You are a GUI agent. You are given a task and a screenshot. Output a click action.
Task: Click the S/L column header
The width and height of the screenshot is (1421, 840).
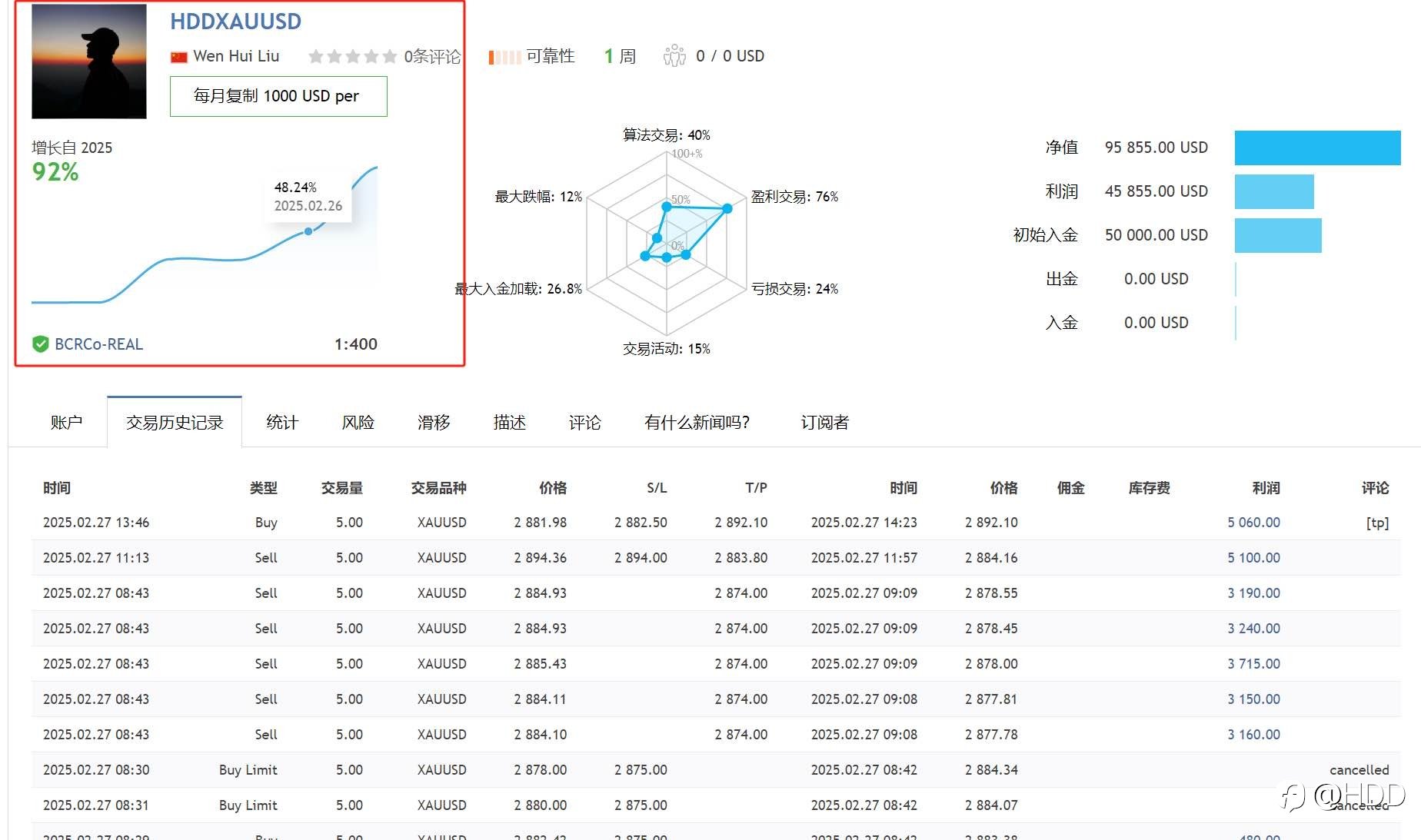click(657, 487)
